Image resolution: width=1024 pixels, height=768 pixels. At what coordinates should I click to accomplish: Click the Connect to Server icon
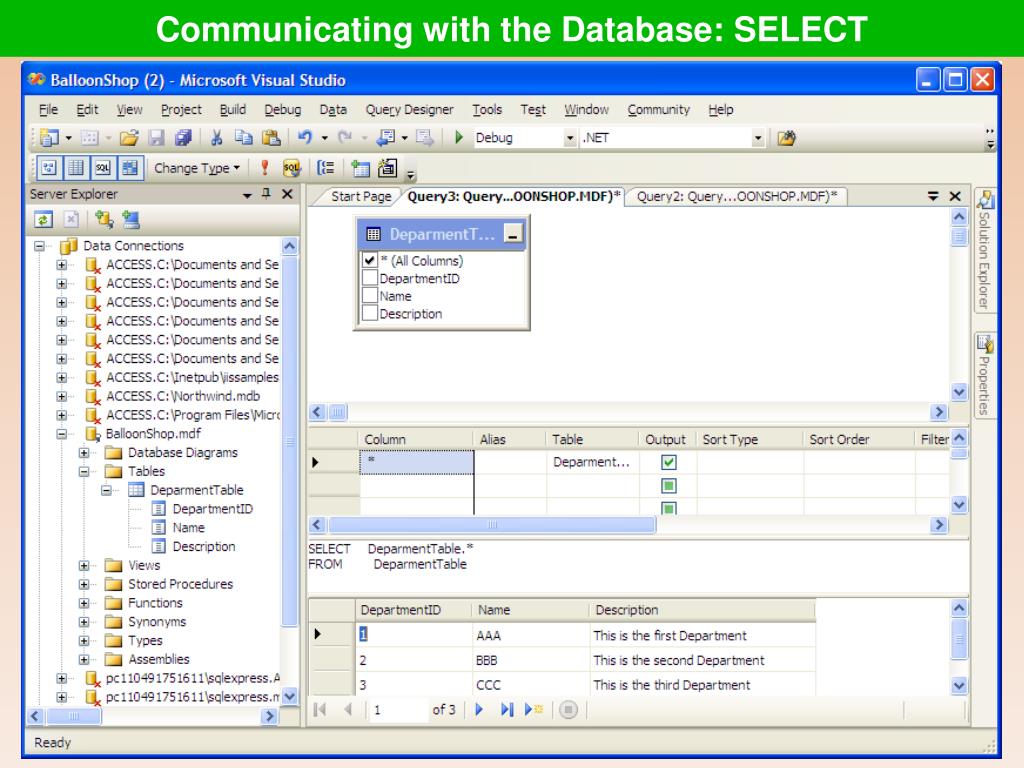click(131, 219)
